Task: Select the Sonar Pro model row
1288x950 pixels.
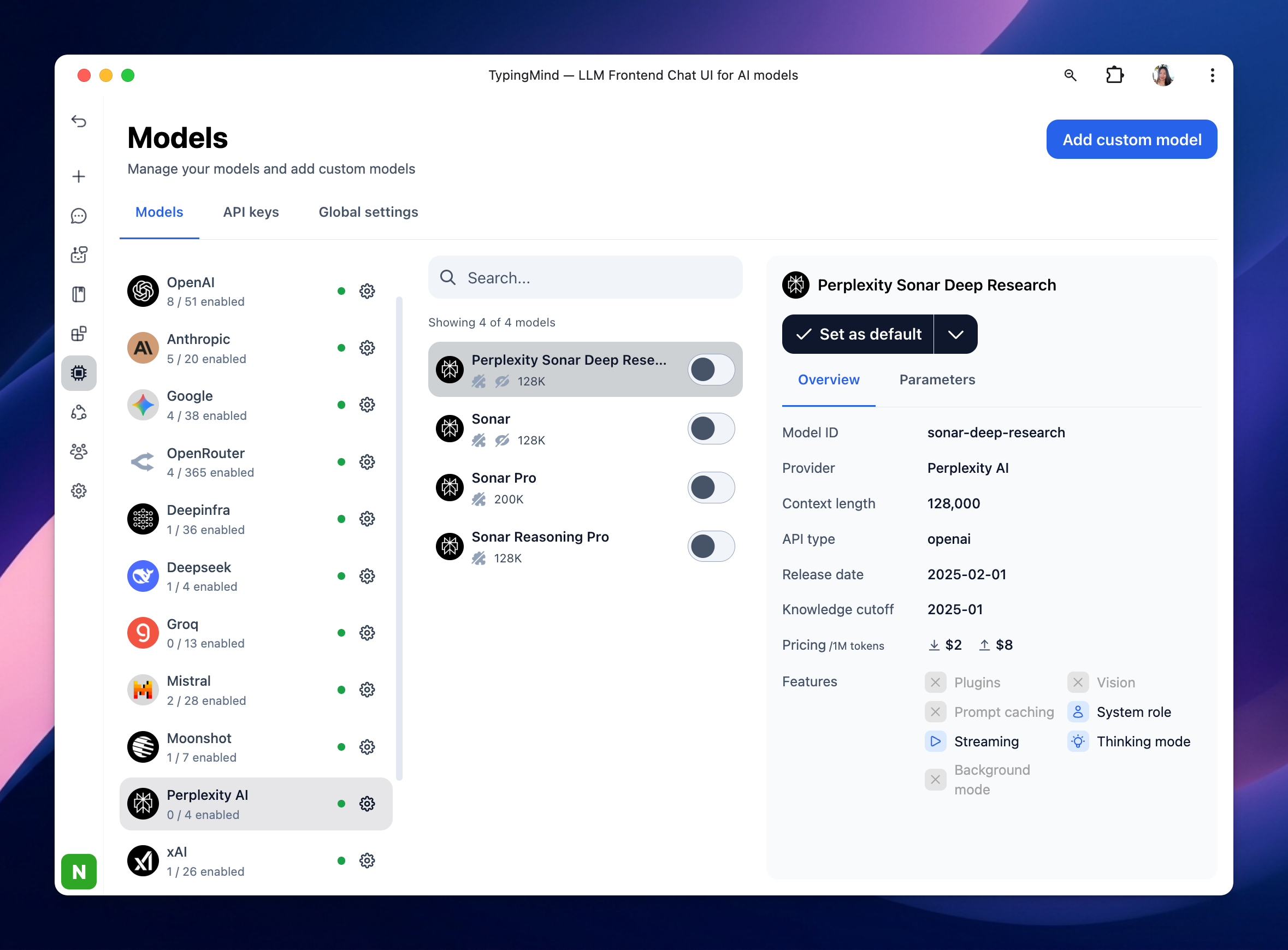Action: 585,488
